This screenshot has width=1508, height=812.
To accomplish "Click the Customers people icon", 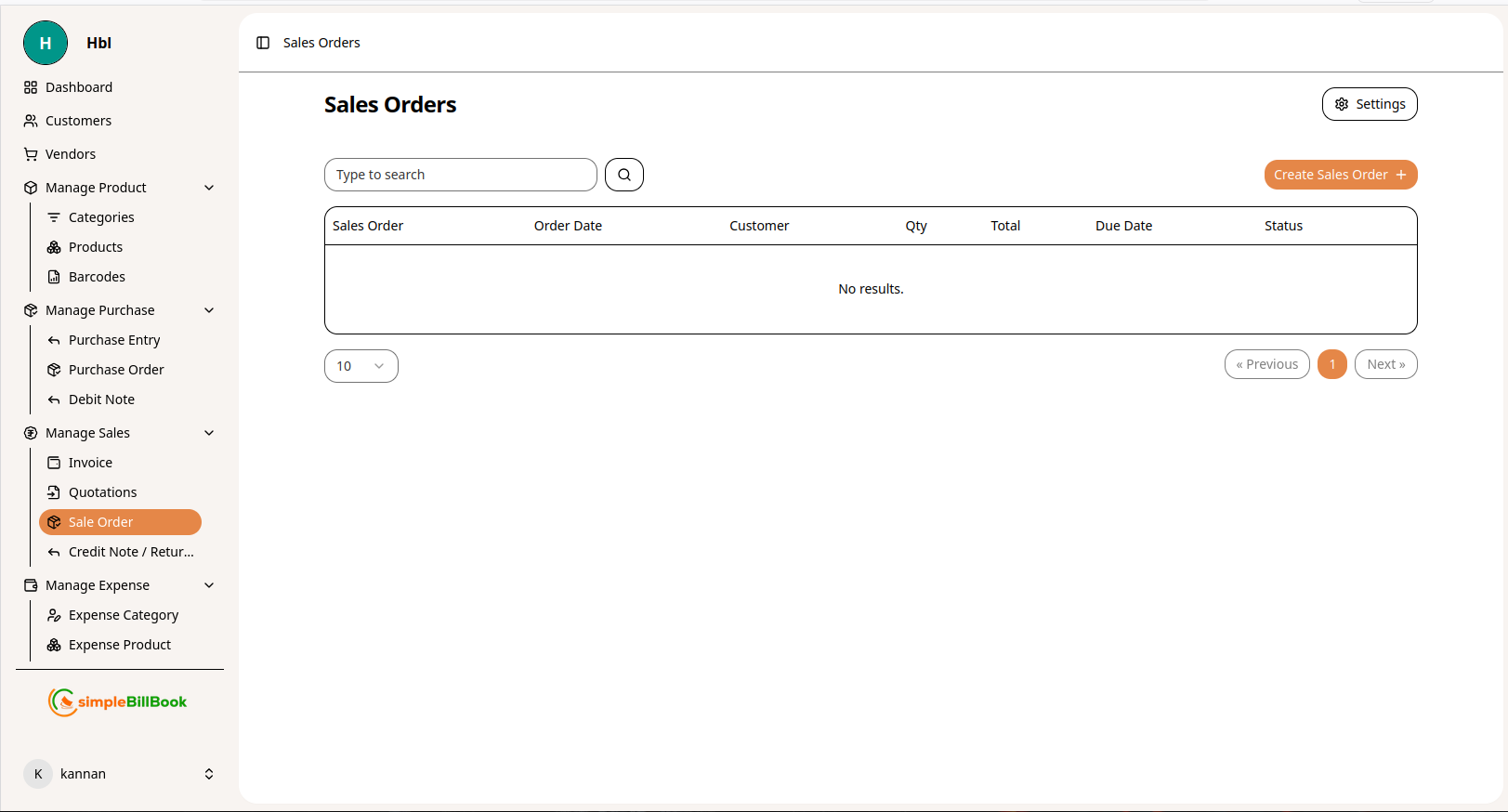I will click(x=31, y=121).
